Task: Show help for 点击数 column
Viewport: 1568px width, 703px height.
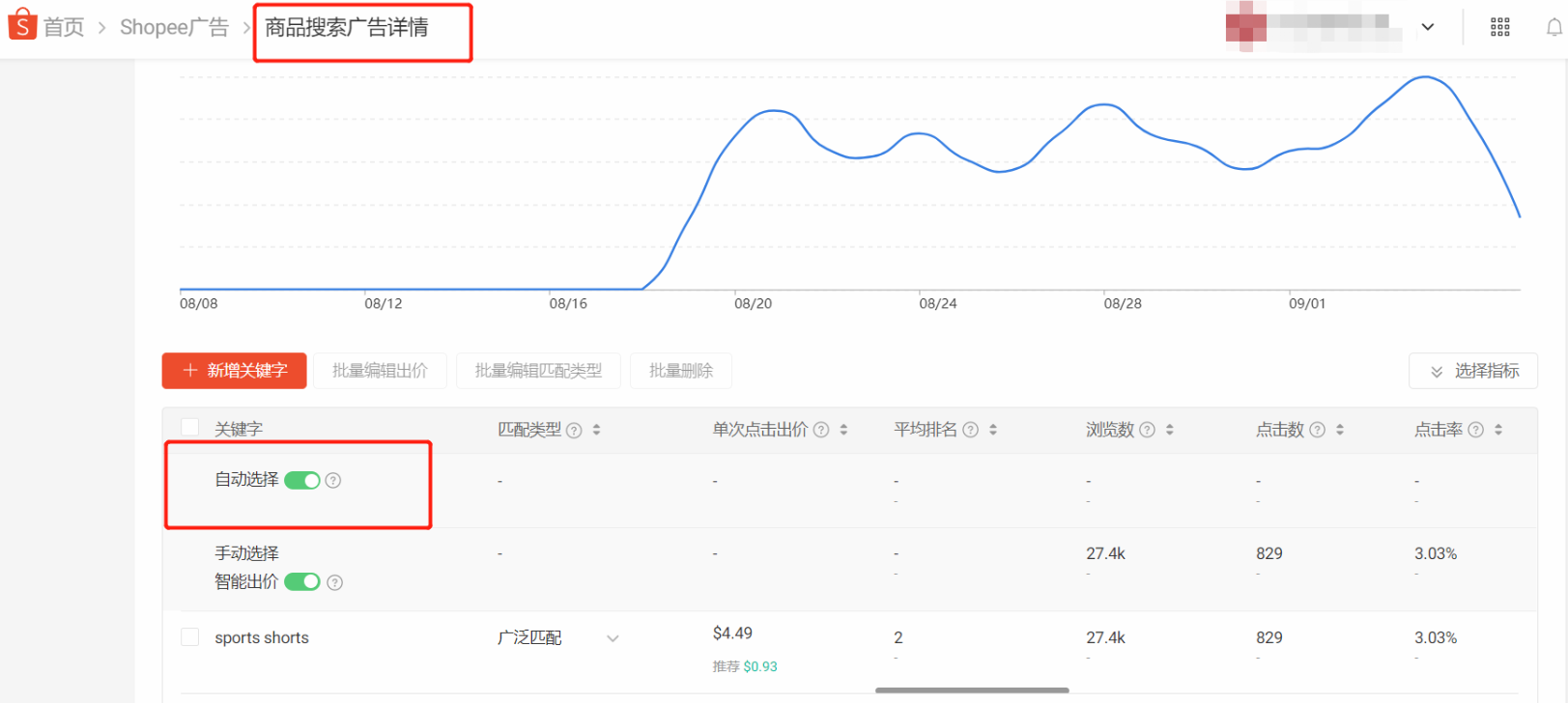Action: pyautogui.click(x=1318, y=430)
